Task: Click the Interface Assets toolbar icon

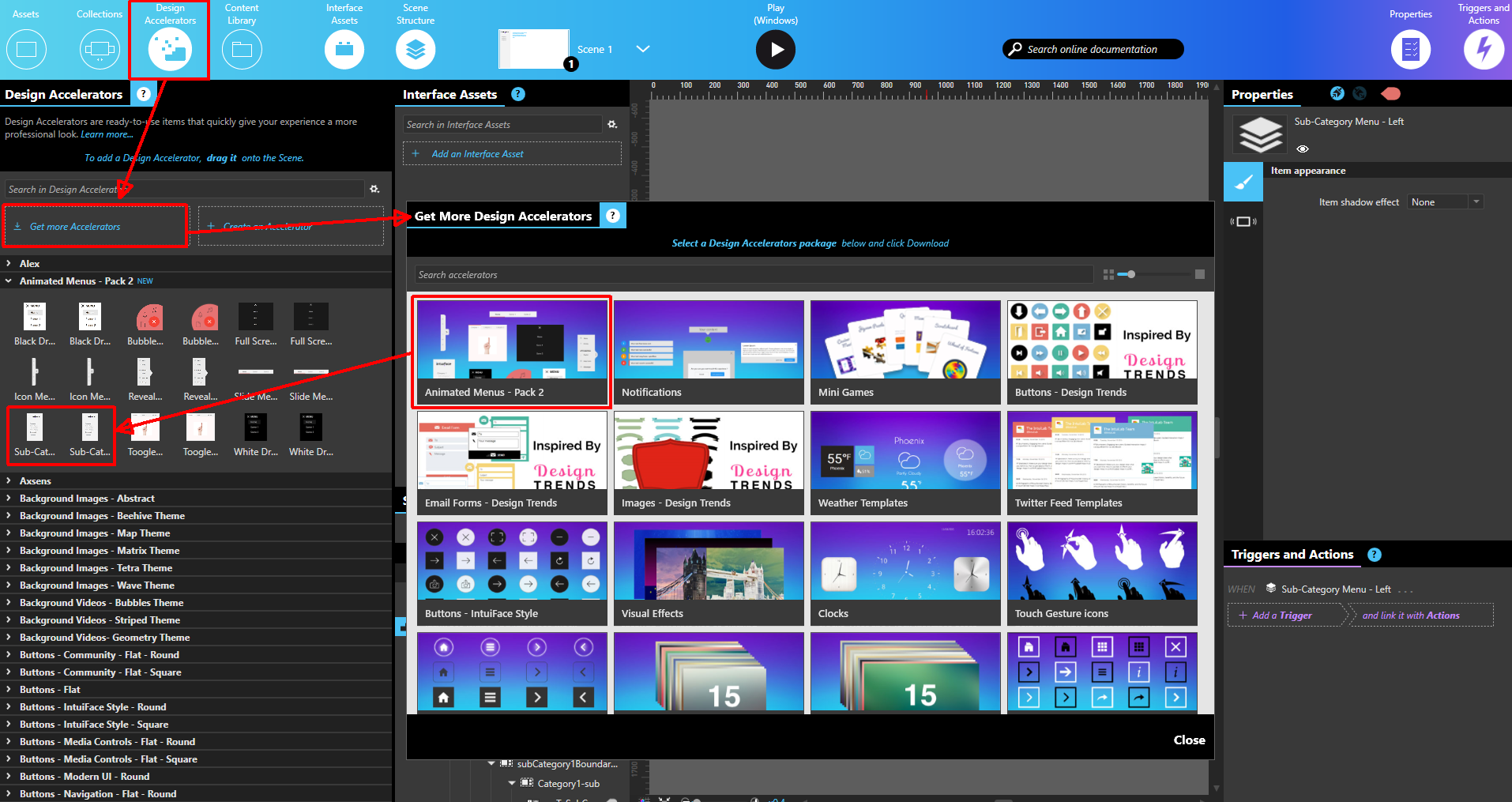Action: pos(344,49)
